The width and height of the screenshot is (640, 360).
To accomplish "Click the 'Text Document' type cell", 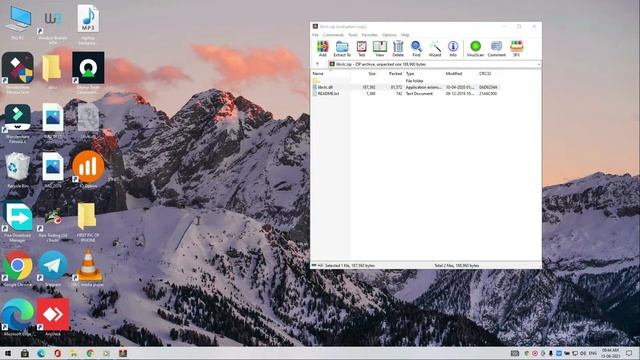I will tap(419, 94).
